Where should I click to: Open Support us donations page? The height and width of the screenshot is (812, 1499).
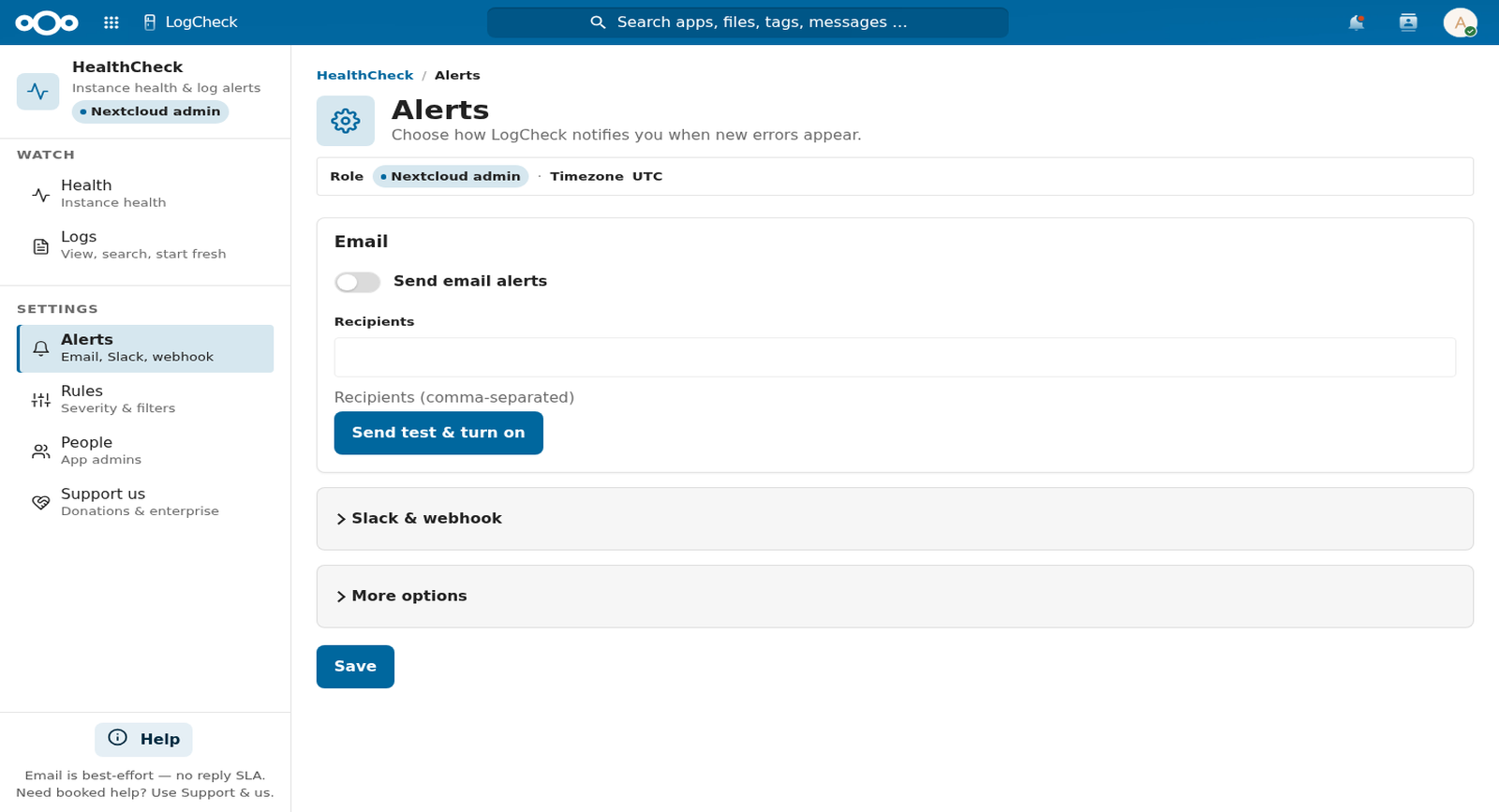(145, 503)
